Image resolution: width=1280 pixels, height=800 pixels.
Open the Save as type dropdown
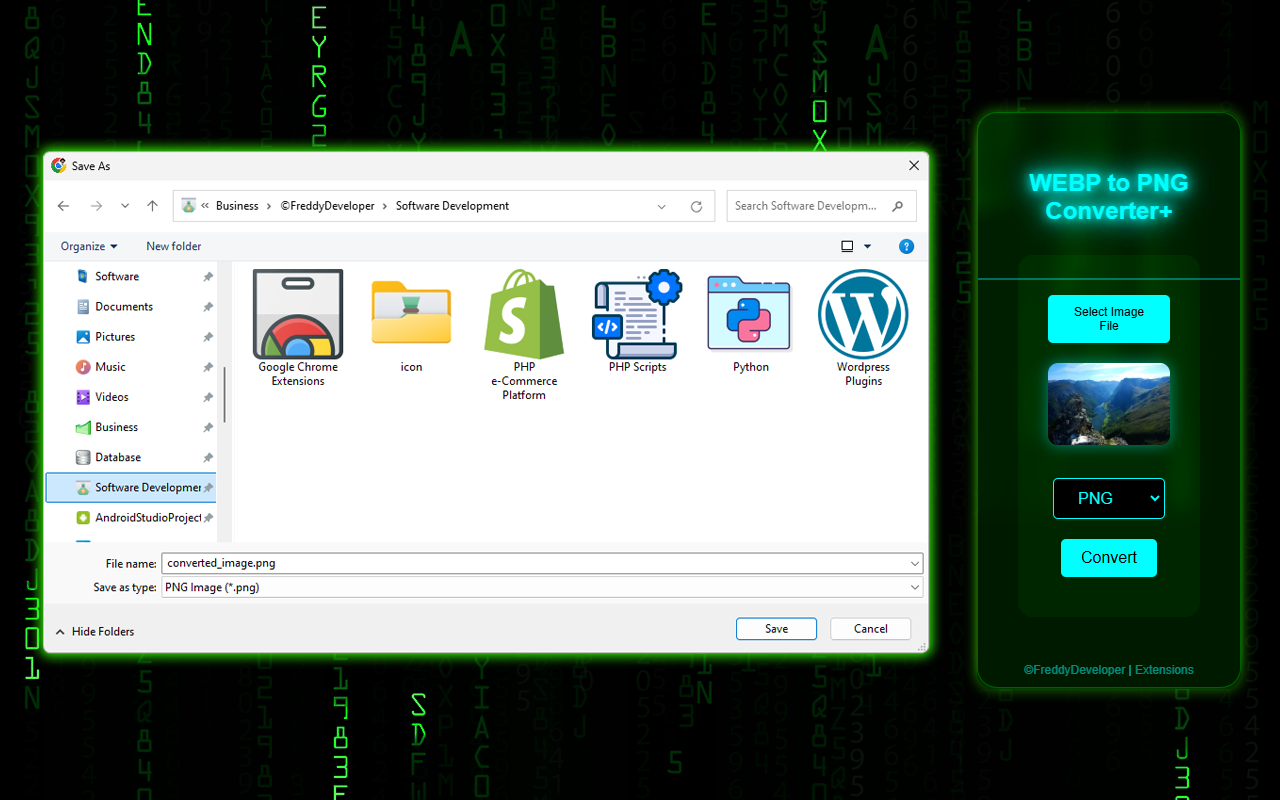(542, 588)
